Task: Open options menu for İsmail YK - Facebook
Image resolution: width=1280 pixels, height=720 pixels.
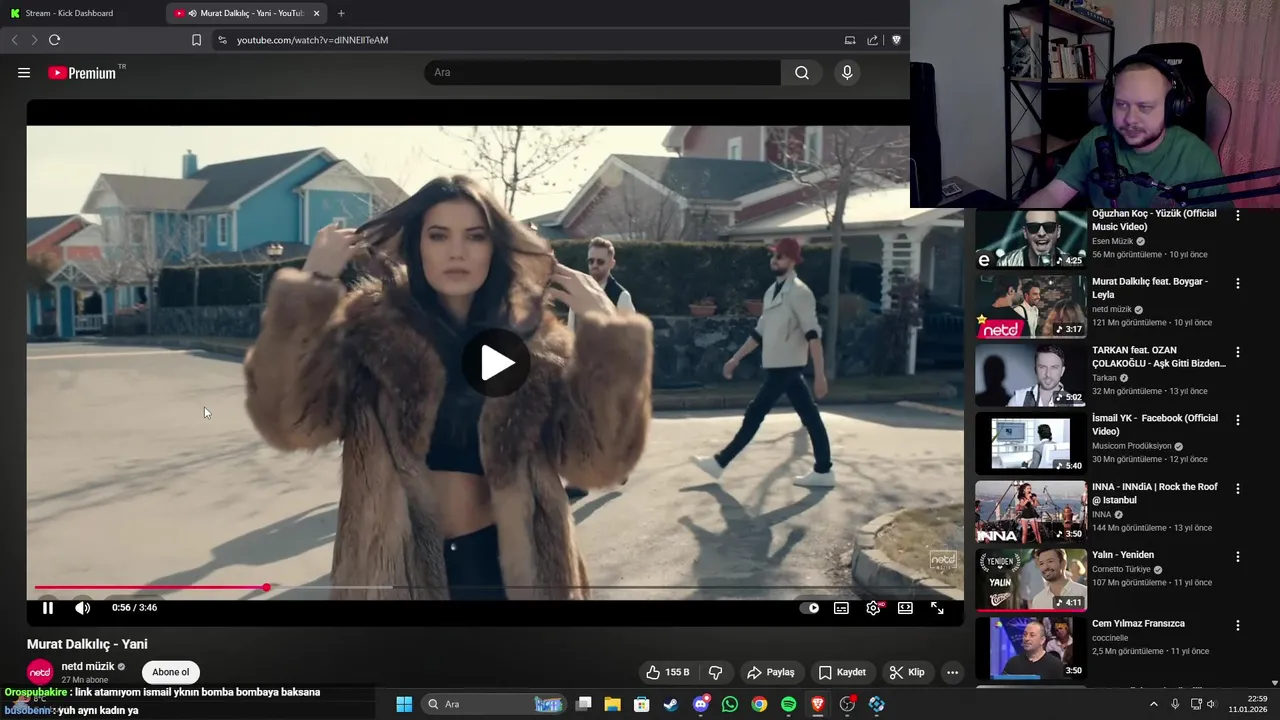Action: pyautogui.click(x=1238, y=420)
